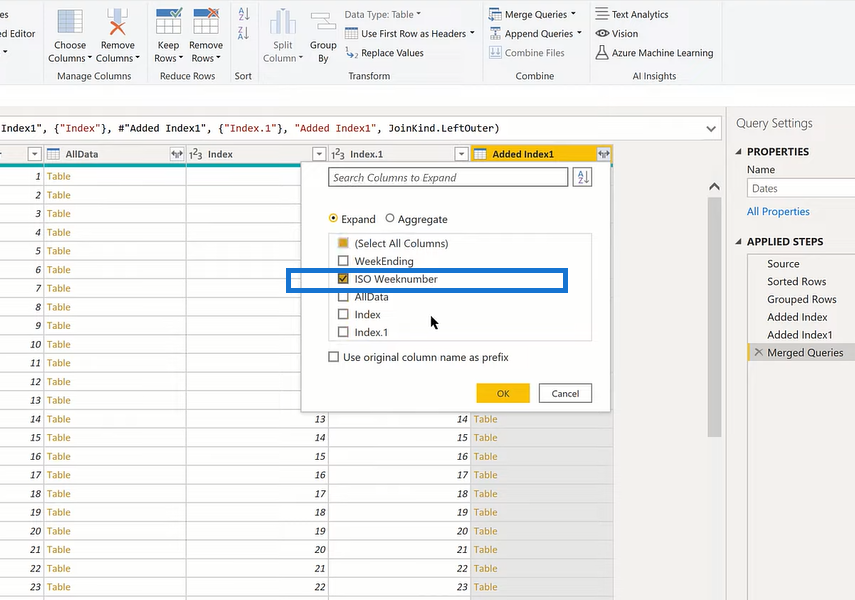Select the Expand radio option
The image size is (855, 600).
pos(333,218)
